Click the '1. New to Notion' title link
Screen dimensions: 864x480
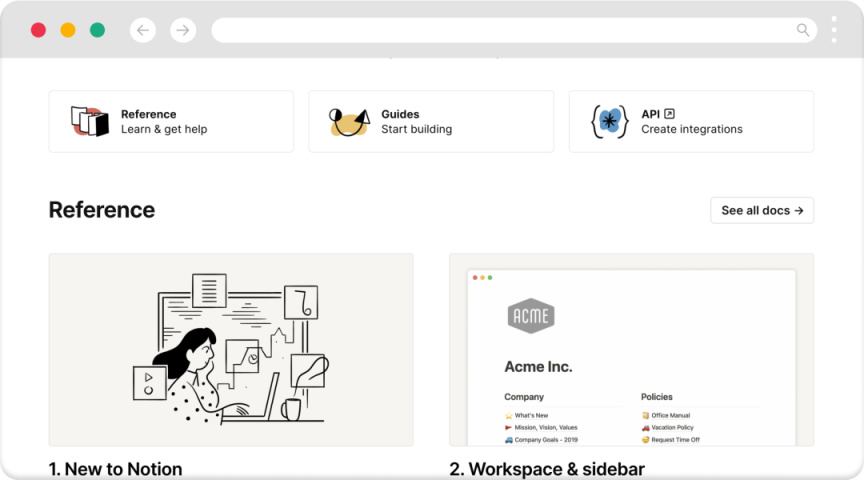pos(115,468)
